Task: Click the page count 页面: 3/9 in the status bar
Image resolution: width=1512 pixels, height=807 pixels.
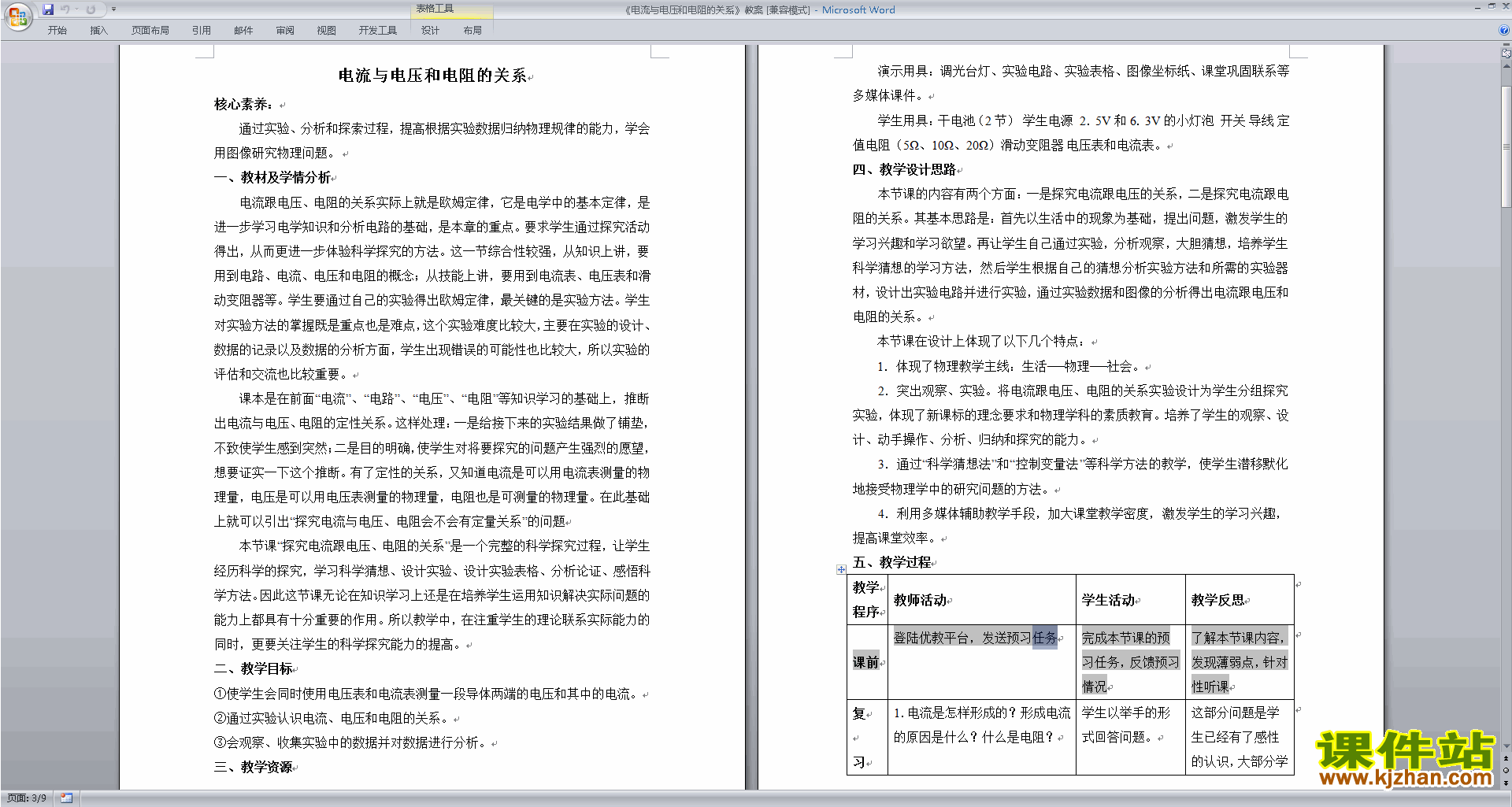Action: (27, 798)
